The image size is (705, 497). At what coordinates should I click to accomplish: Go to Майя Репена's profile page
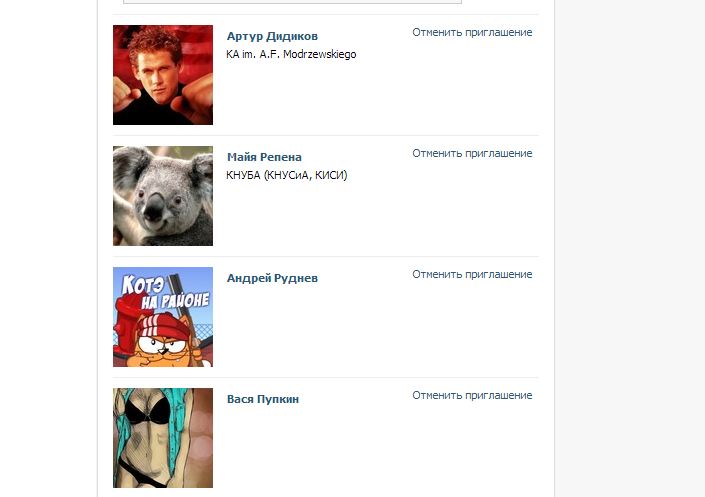point(264,157)
